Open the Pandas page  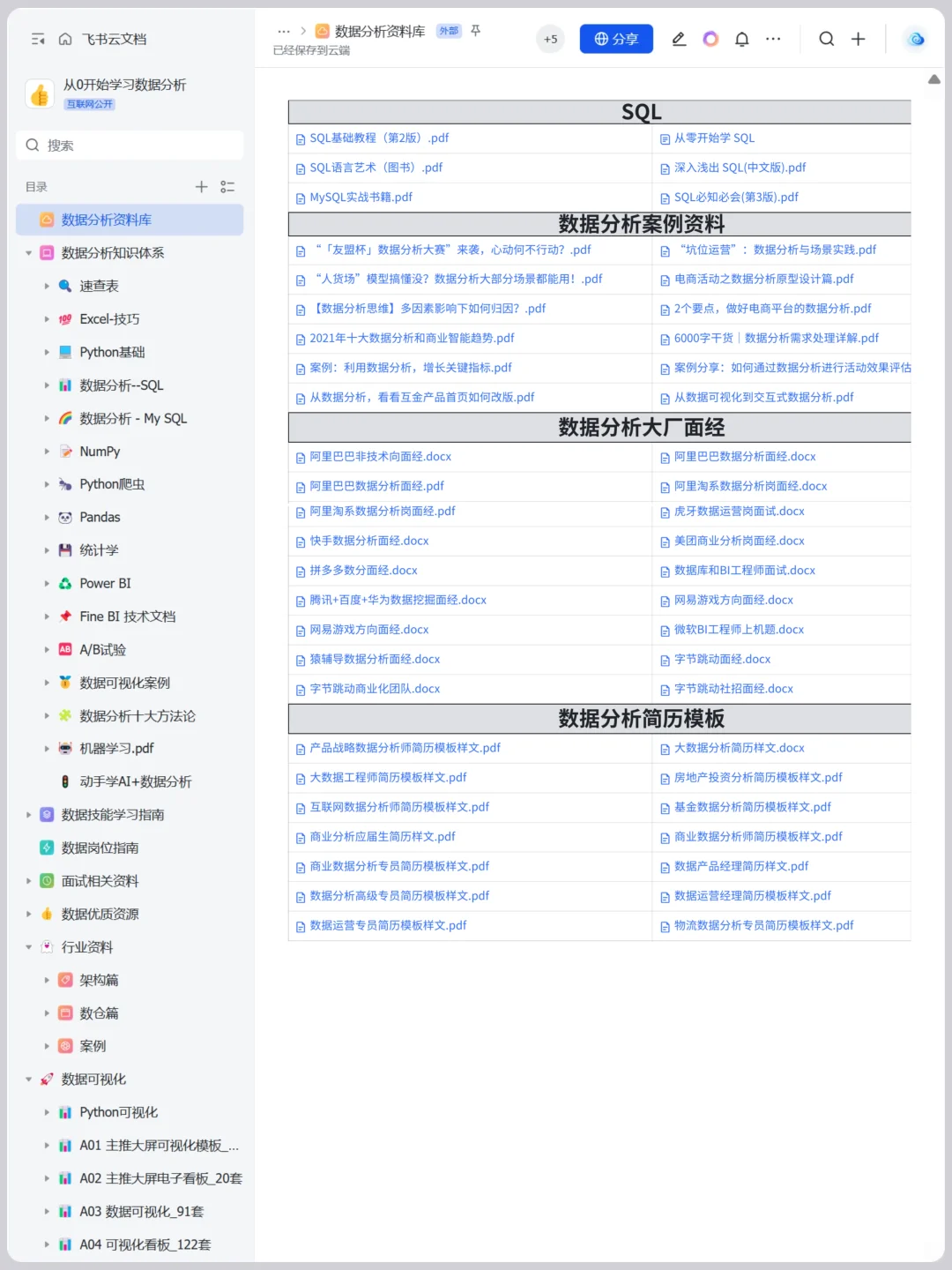click(x=100, y=518)
